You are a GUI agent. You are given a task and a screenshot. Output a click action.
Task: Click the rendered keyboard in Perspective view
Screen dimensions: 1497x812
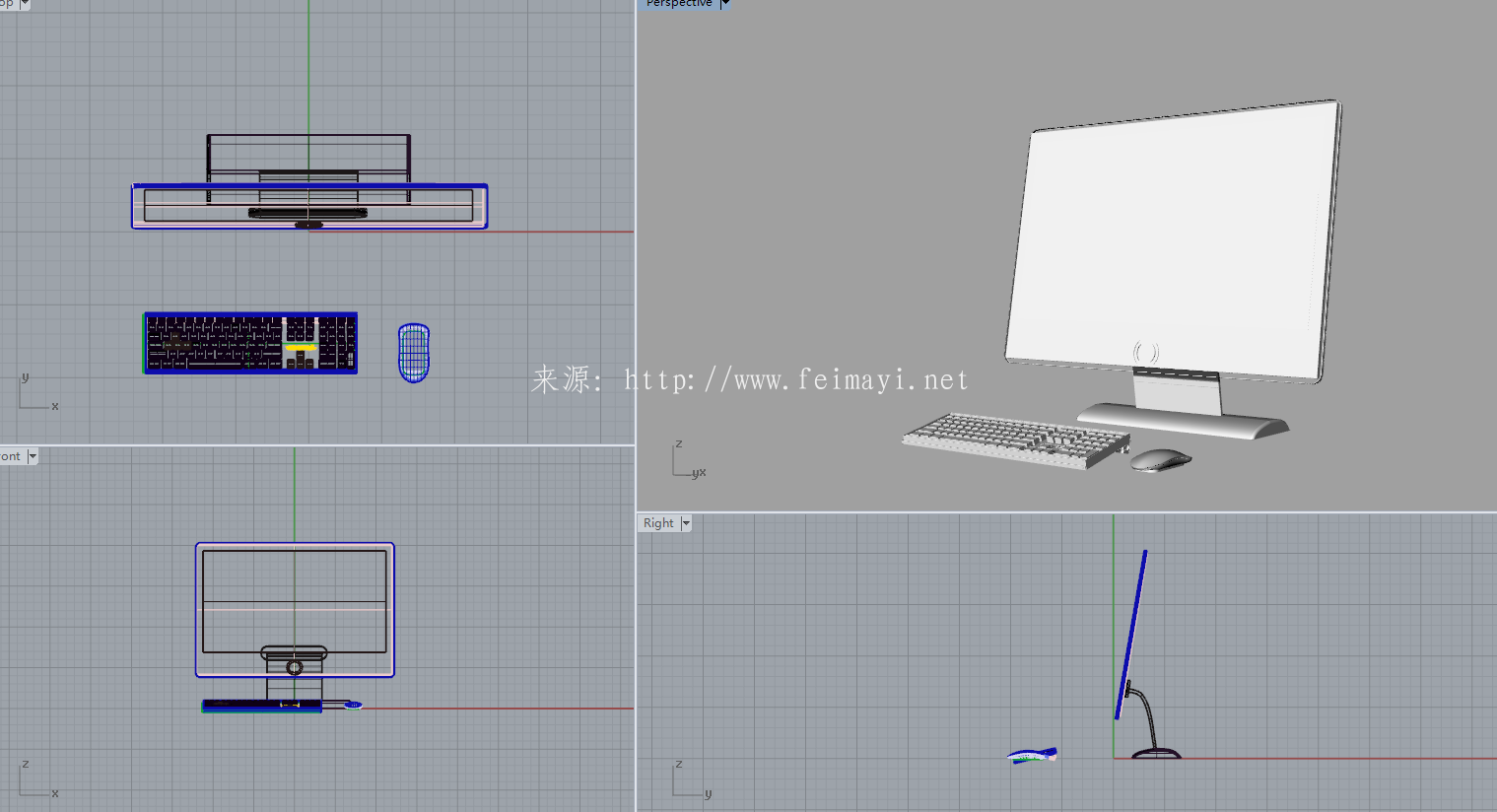(x=1015, y=439)
